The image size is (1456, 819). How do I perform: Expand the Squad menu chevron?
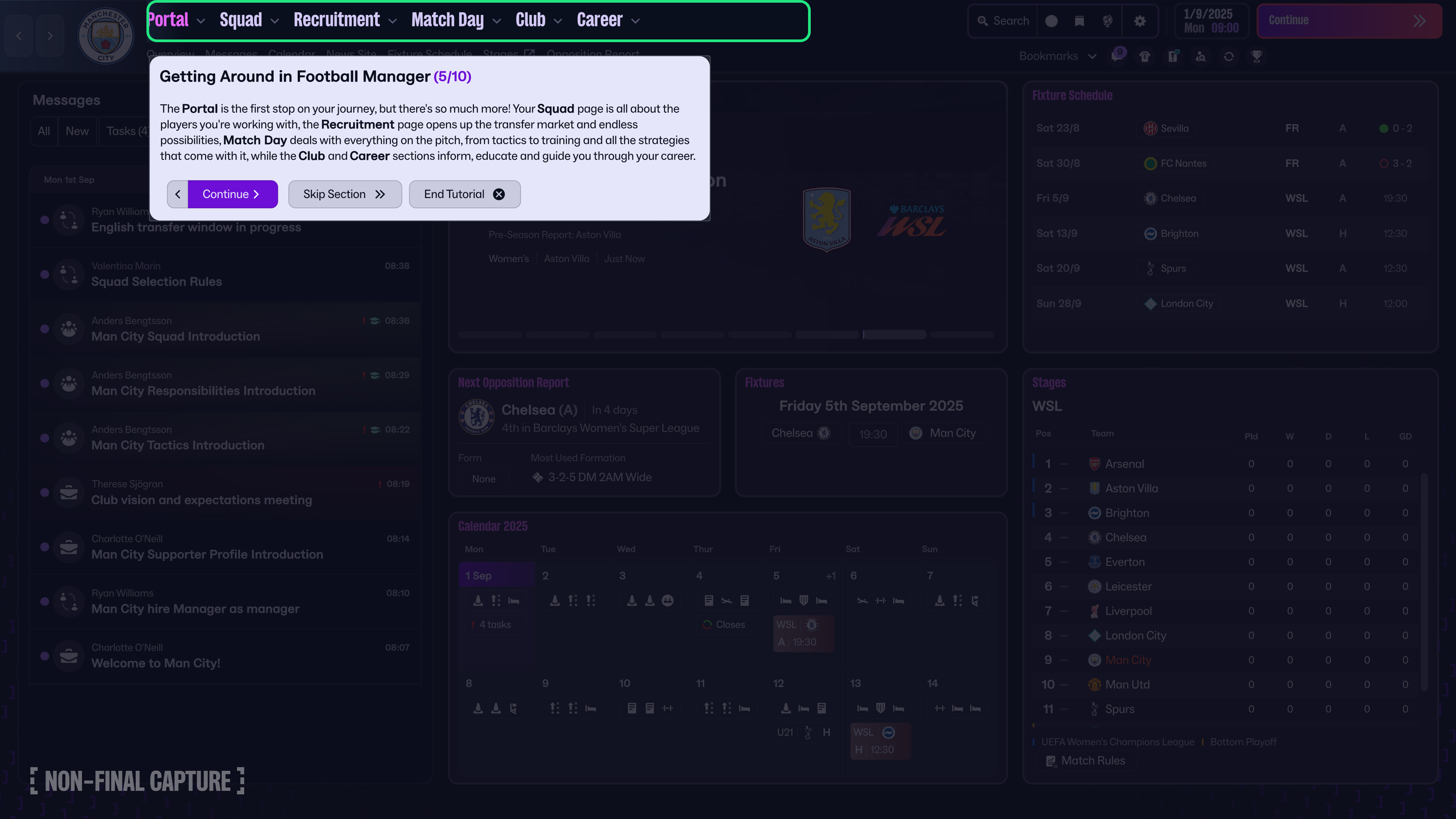tap(275, 20)
